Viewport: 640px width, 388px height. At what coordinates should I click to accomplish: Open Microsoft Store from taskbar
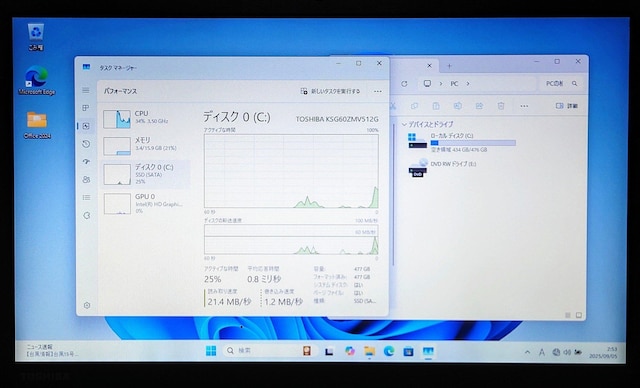tap(408, 351)
